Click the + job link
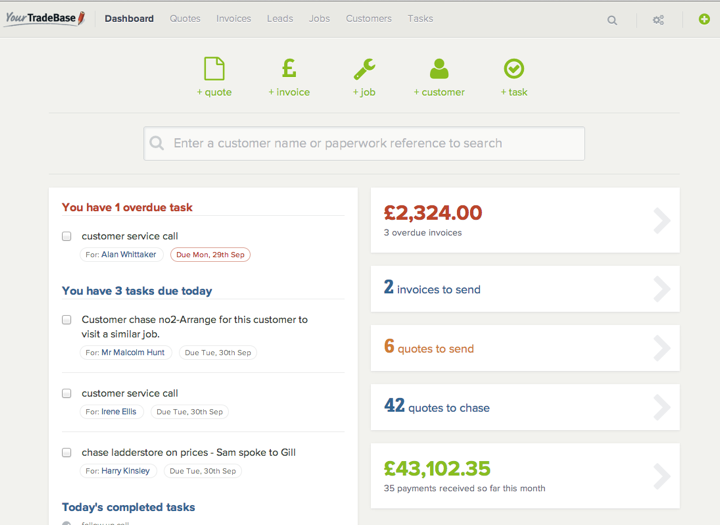 click(364, 92)
